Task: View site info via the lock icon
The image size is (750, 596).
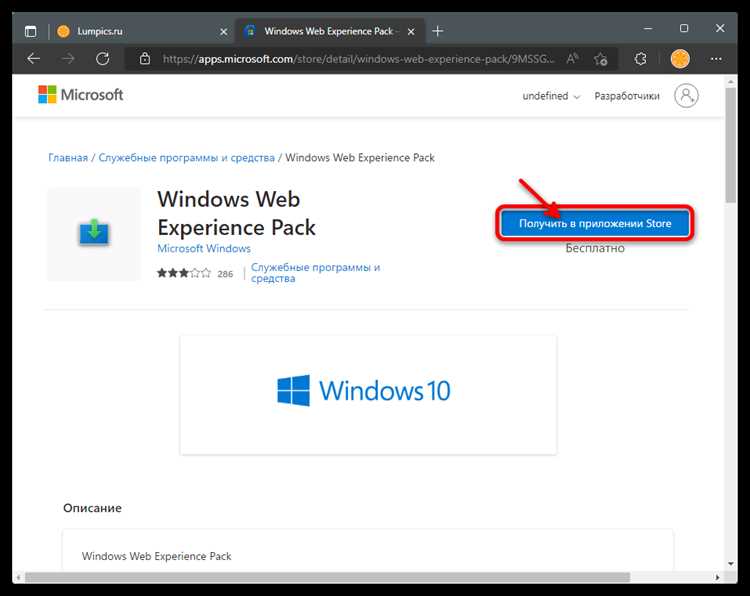Action: click(x=144, y=59)
